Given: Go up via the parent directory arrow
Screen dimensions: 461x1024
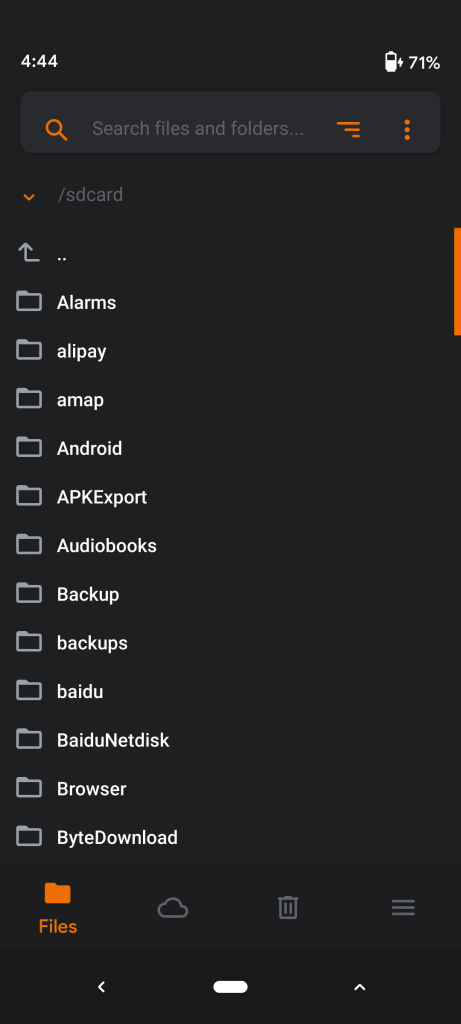Looking at the screenshot, I should (29, 253).
